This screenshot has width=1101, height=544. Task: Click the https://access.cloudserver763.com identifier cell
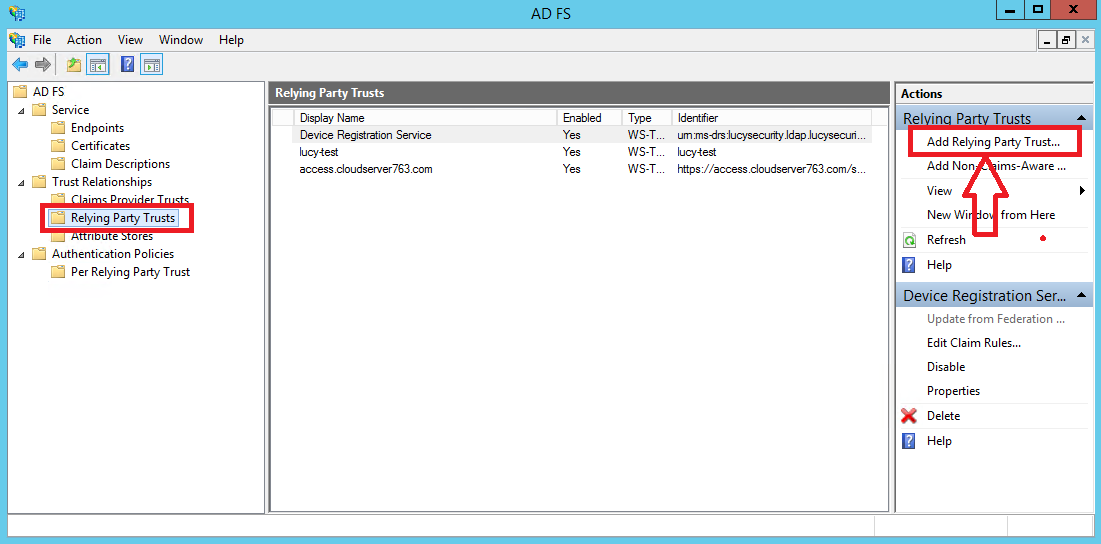(772, 169)
